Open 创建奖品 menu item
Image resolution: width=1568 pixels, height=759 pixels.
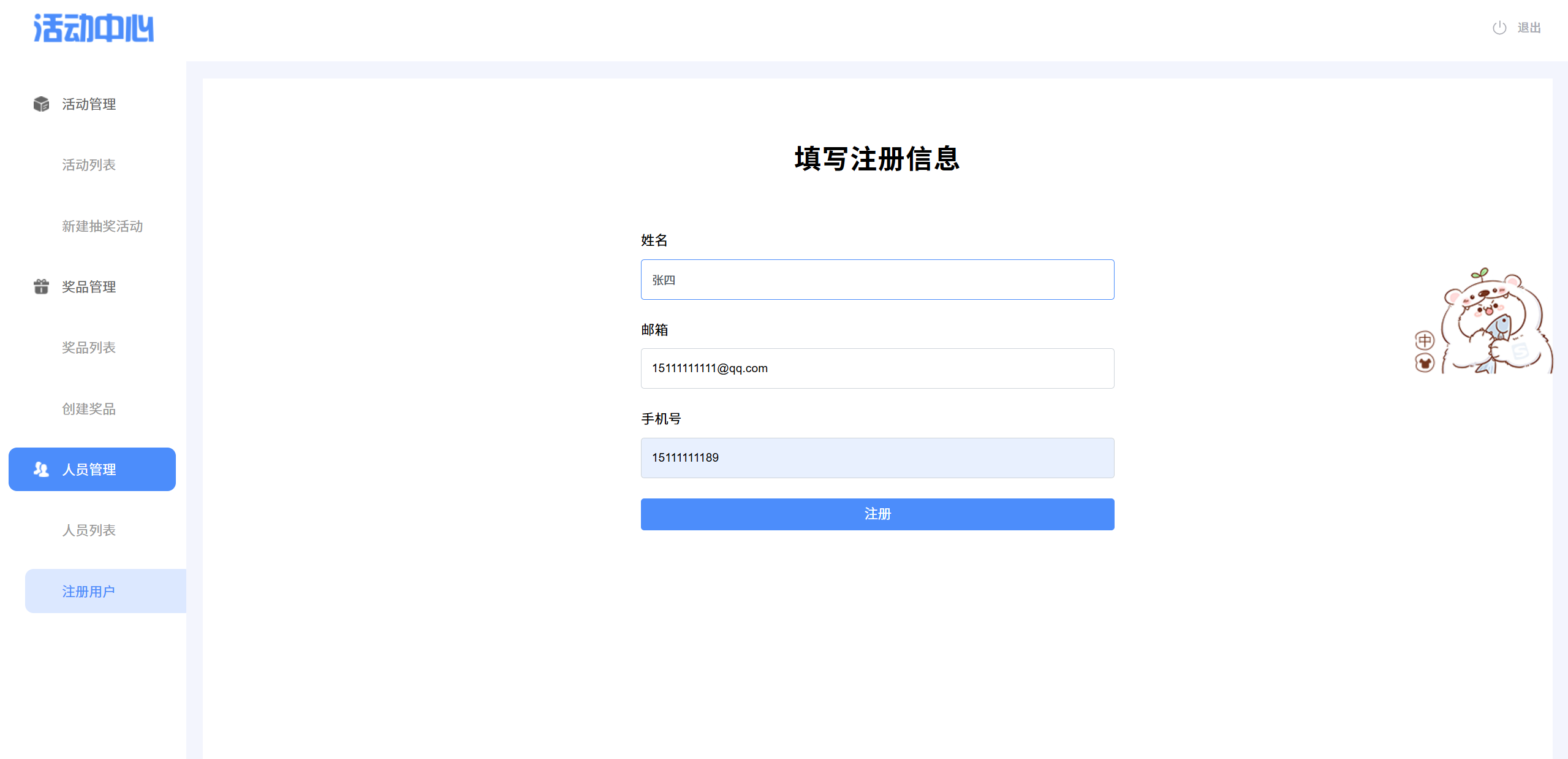89,409
